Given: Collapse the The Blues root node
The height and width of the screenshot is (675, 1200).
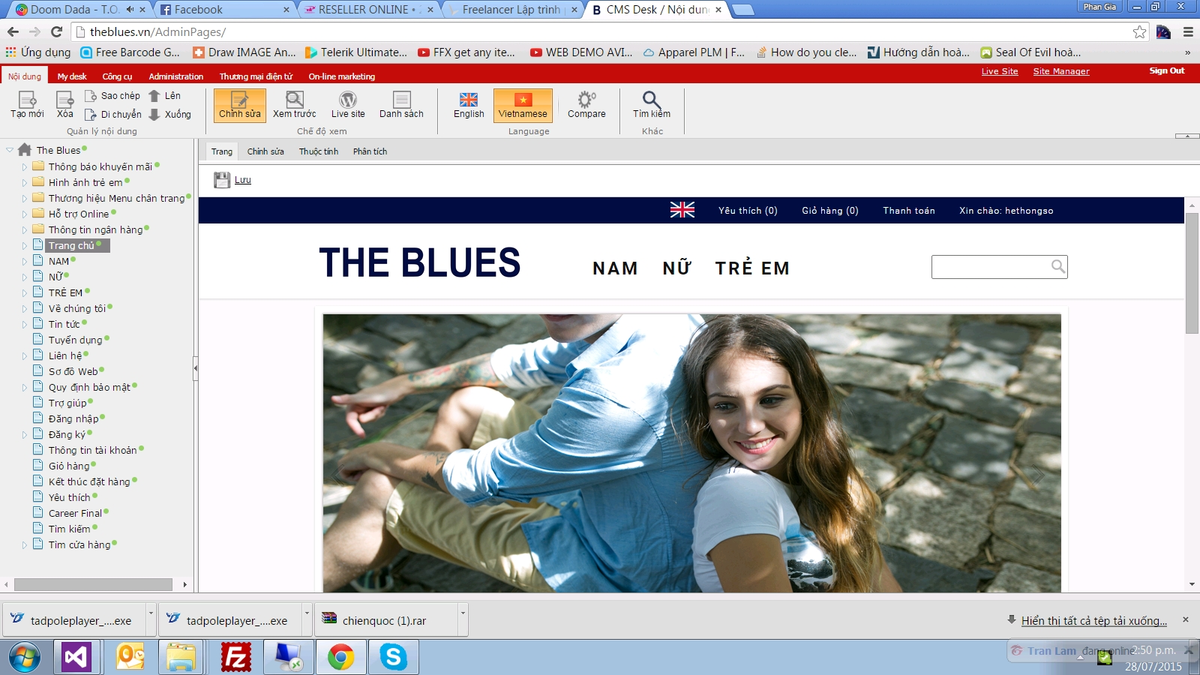Looking at the screenshot, I should click(x=10, y=151).
